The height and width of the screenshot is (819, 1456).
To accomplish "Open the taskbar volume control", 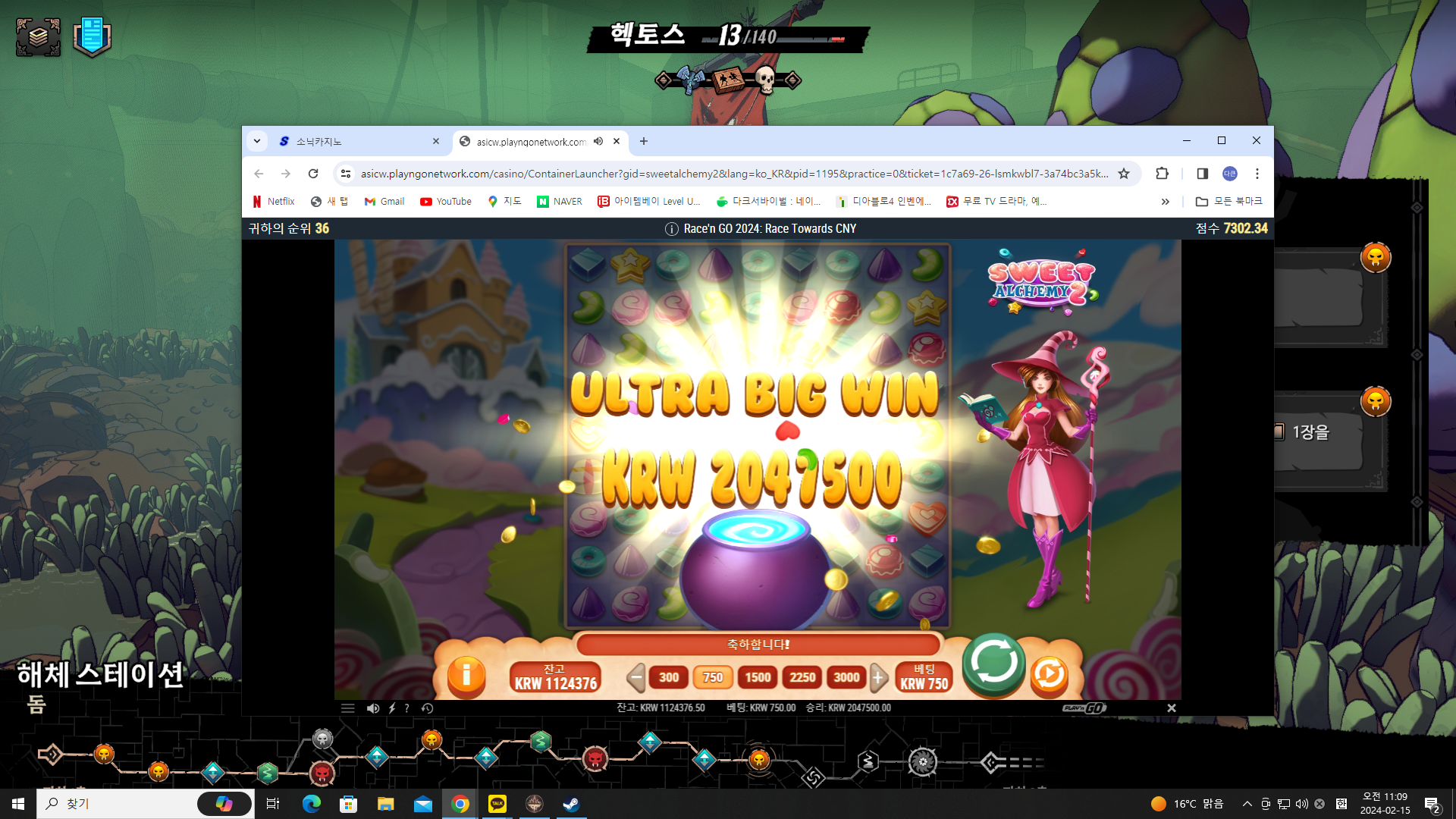I will (1302, 804).
